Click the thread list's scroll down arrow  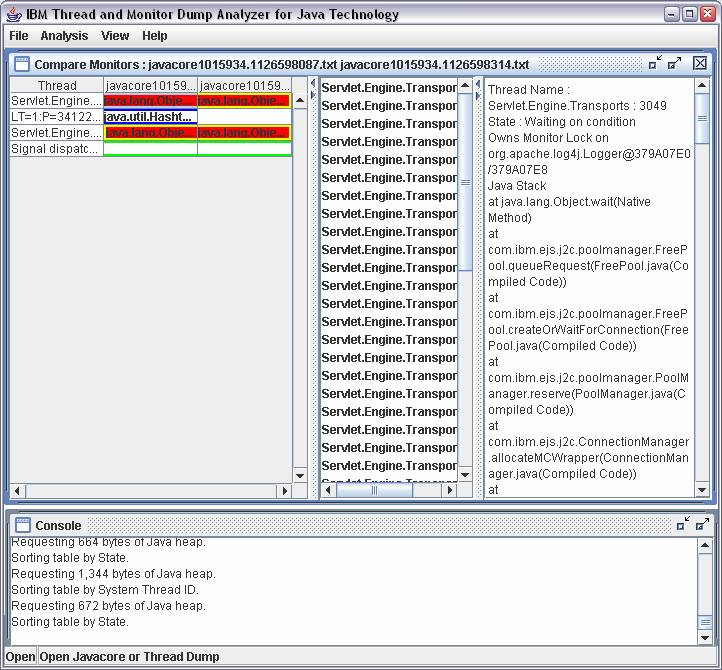click(x=466, y=475)
